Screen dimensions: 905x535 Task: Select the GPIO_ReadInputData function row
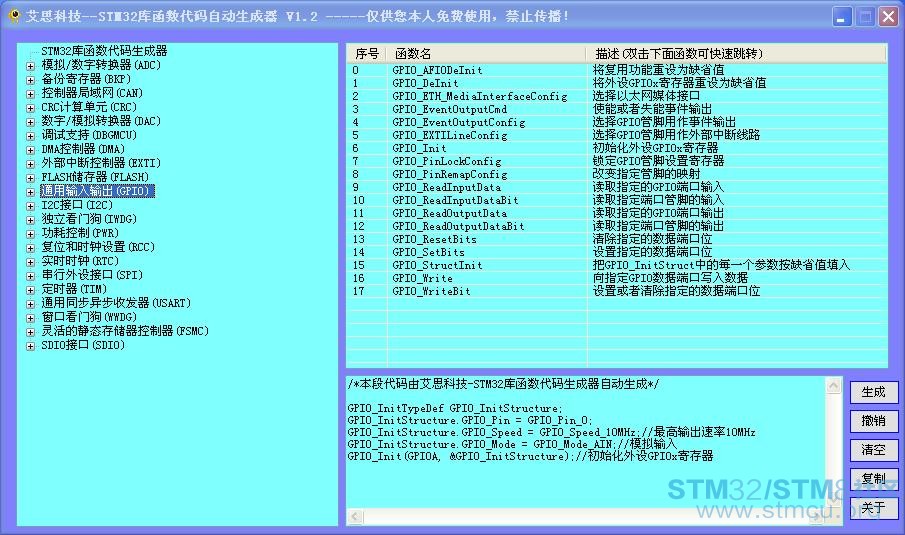point(616,187)
